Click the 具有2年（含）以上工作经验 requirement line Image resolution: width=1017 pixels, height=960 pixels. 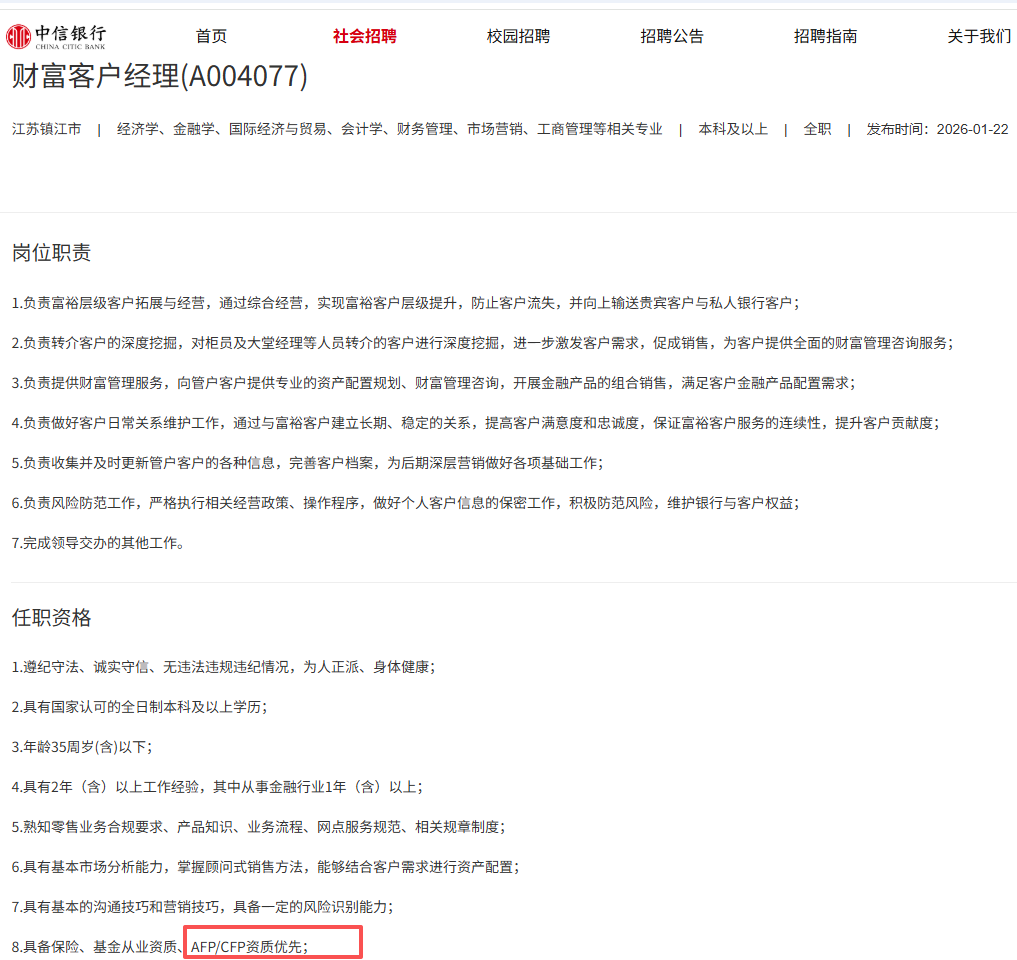[216, 786]
